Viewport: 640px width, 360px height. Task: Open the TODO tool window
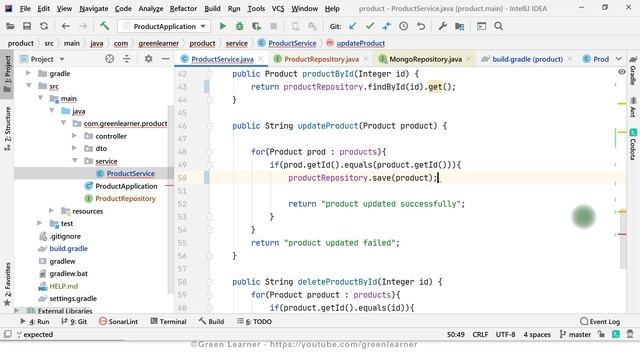[x=254, y=322]
